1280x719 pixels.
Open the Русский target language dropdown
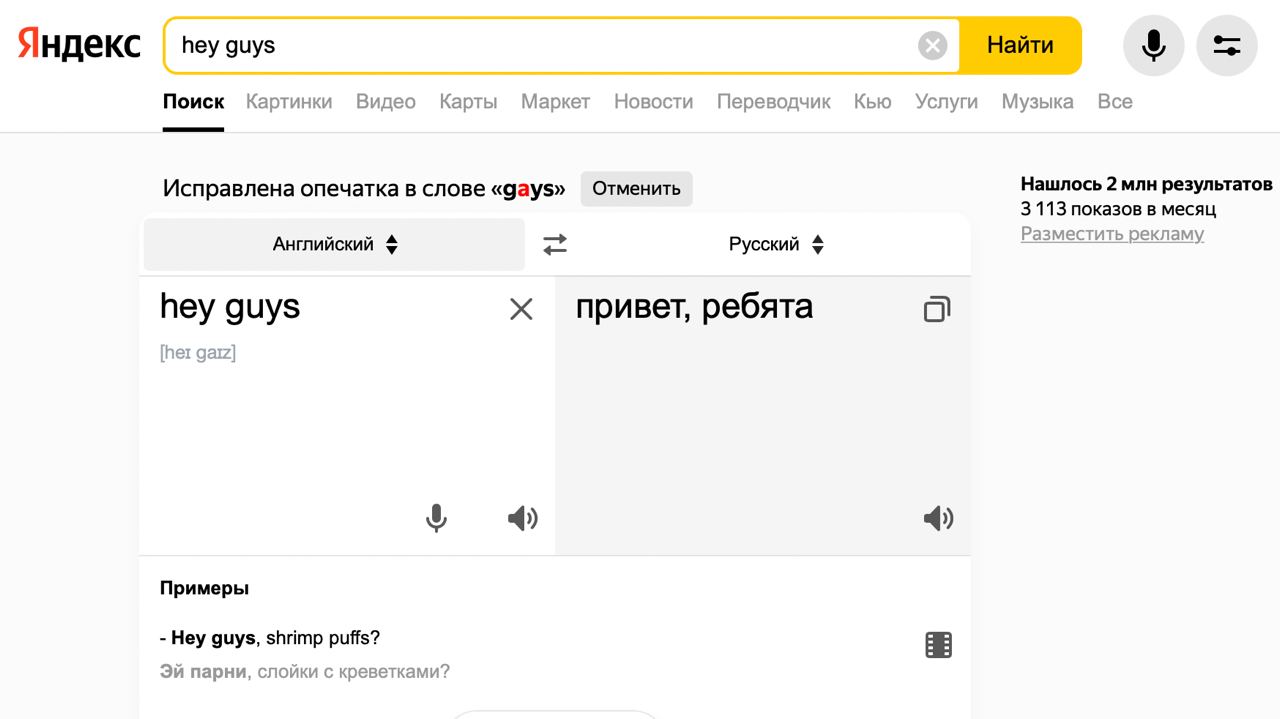coord(776,244)
